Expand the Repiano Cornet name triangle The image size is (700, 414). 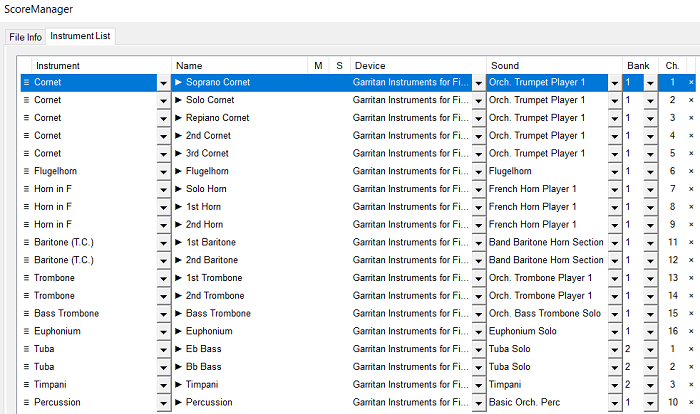click(179, 118)
